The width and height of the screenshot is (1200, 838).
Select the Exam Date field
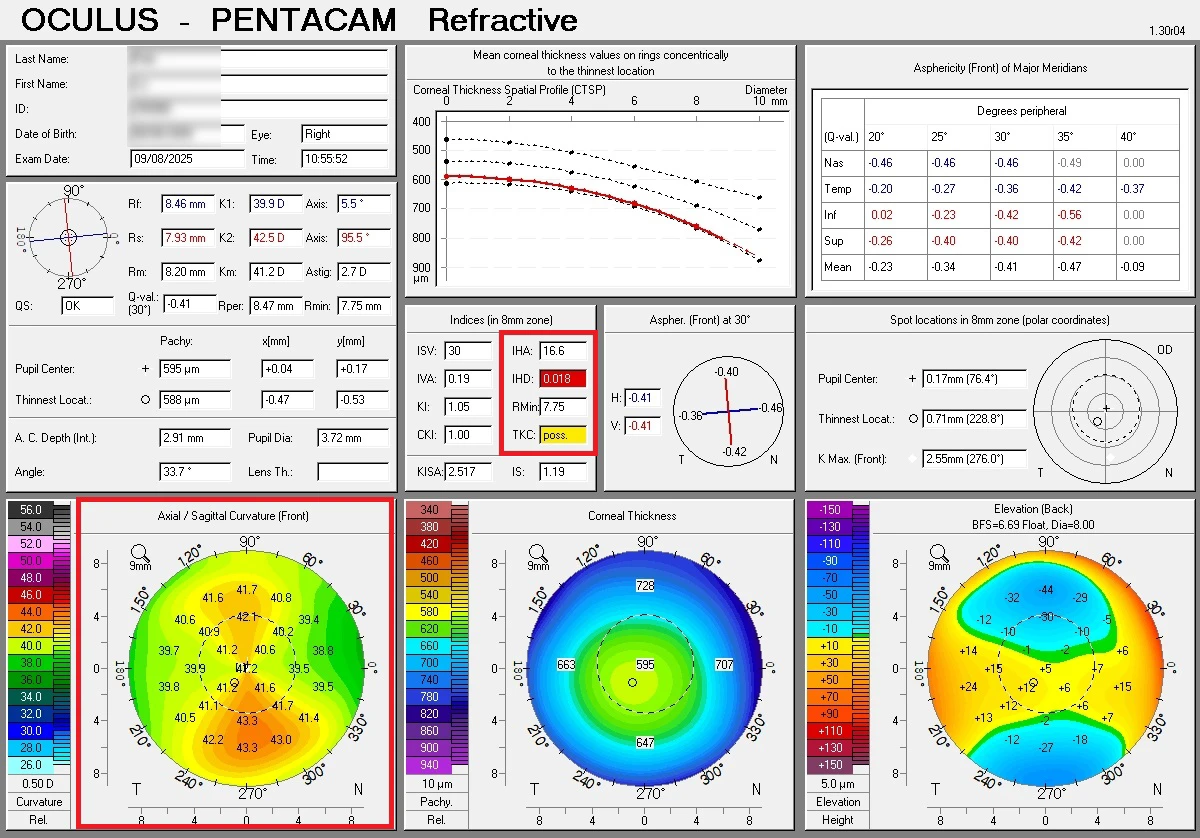click(187, 159)
